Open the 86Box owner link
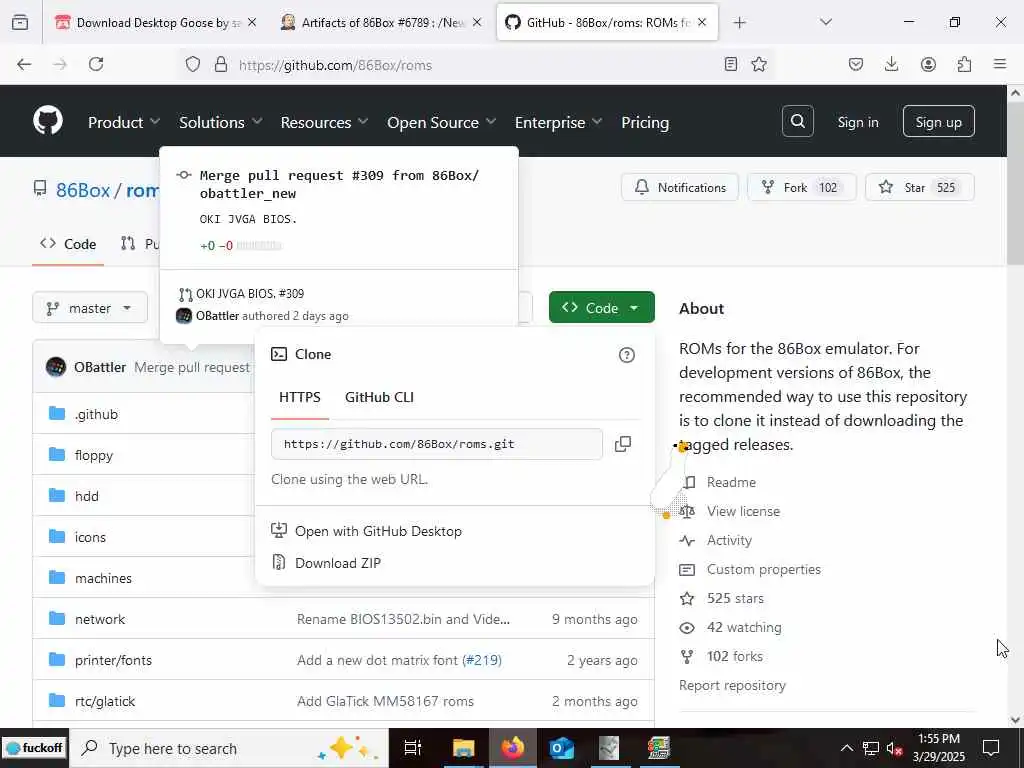Viewport: 1024px width, 768px height. pyautogui.click(x=83, y=190)
